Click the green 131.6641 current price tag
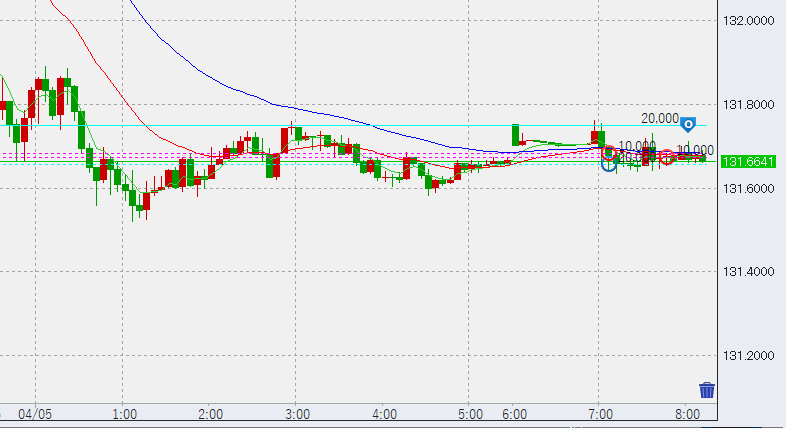This screenshot has width=786, height=428. coord(749,162)
